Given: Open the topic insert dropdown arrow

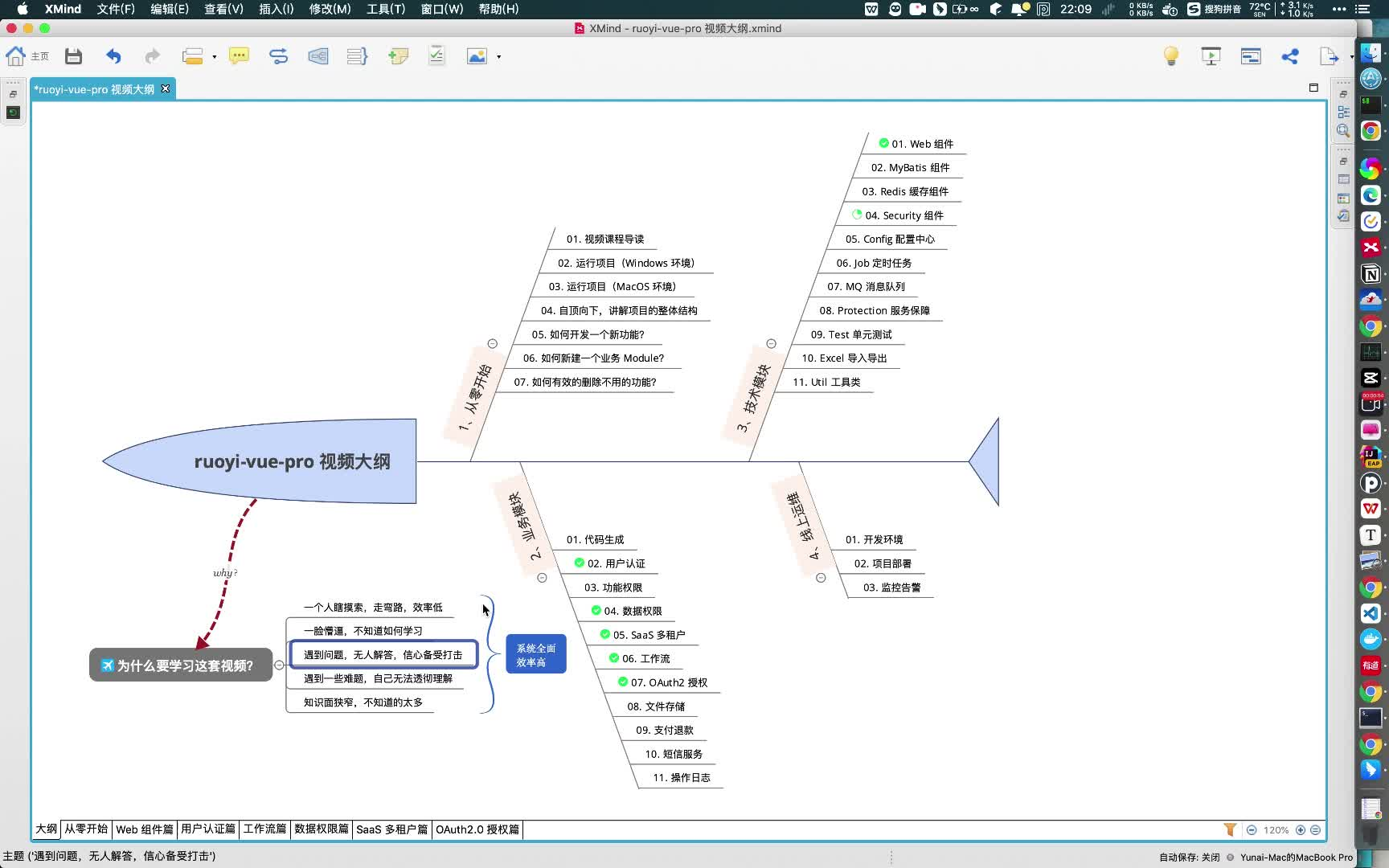Looking at the screenshot, I should (x=214, y=57).
